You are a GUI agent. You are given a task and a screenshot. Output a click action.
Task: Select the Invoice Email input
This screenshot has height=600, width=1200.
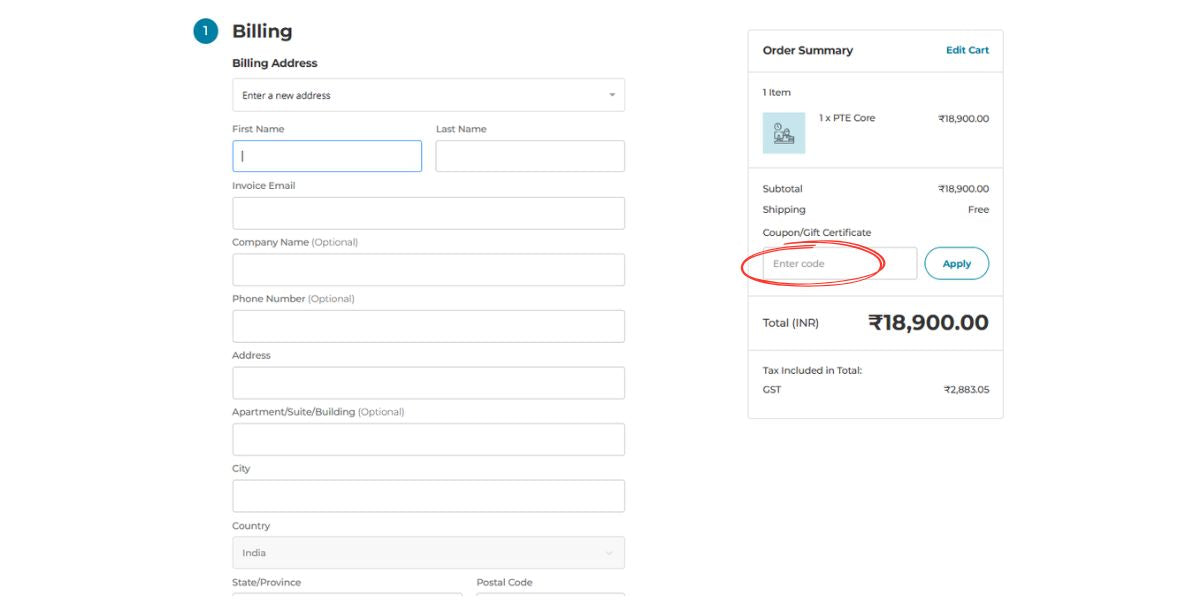pyautogui.click(x=428, y=213)
